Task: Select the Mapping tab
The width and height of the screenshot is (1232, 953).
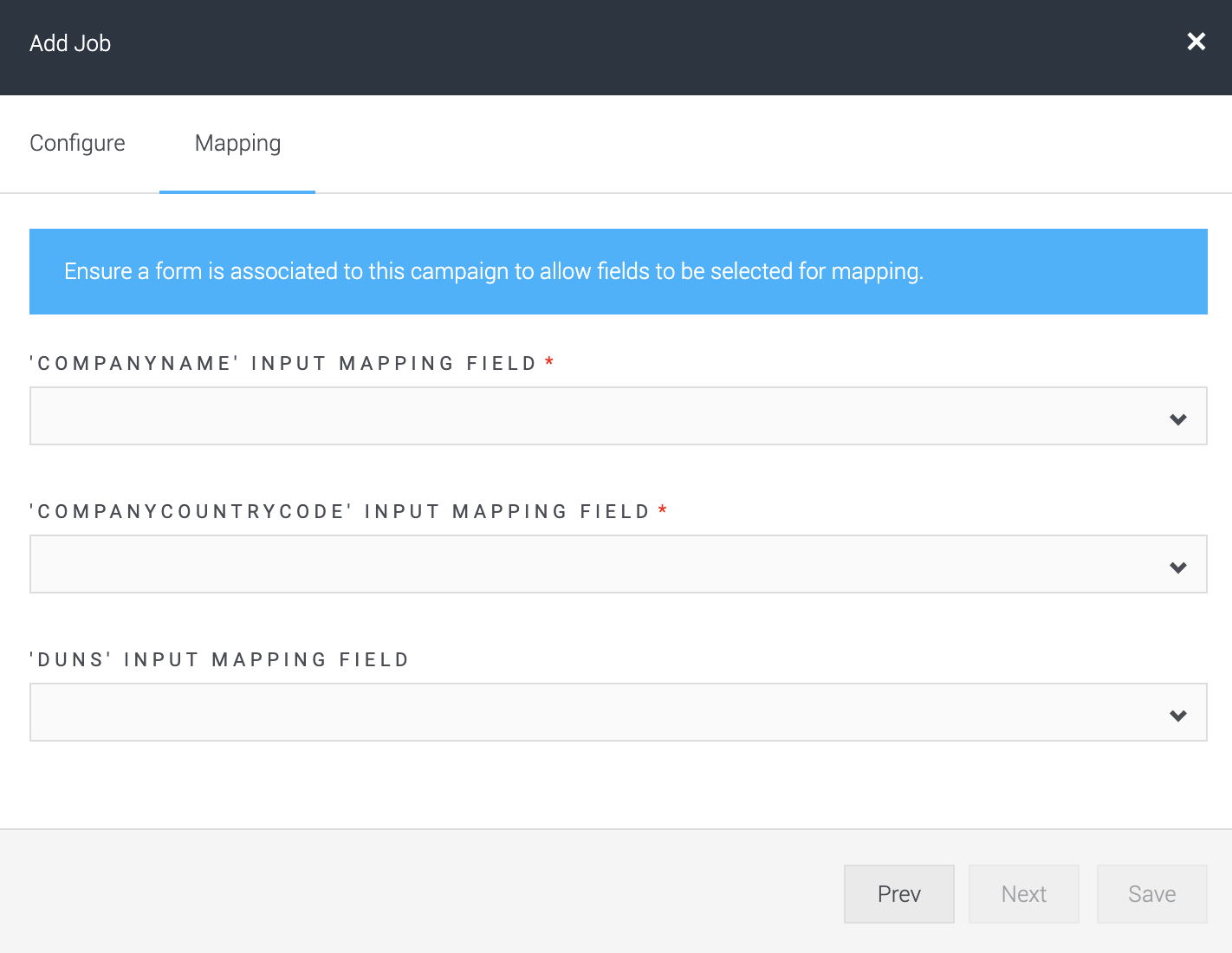Action: coord(237,143)
